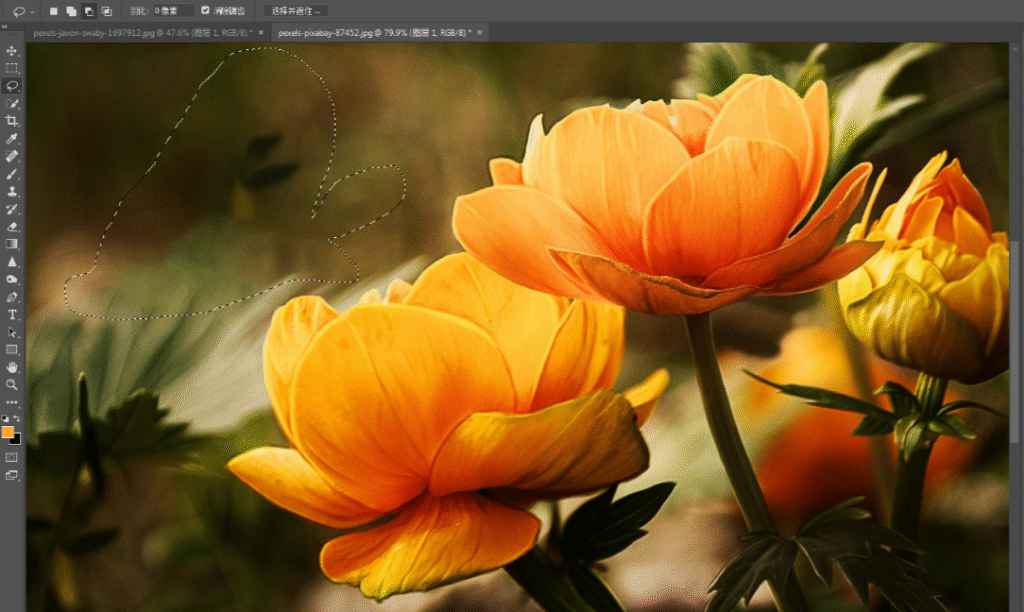Select the Eraser tool
The image size is (1024, 612).
tap(12, 227)
